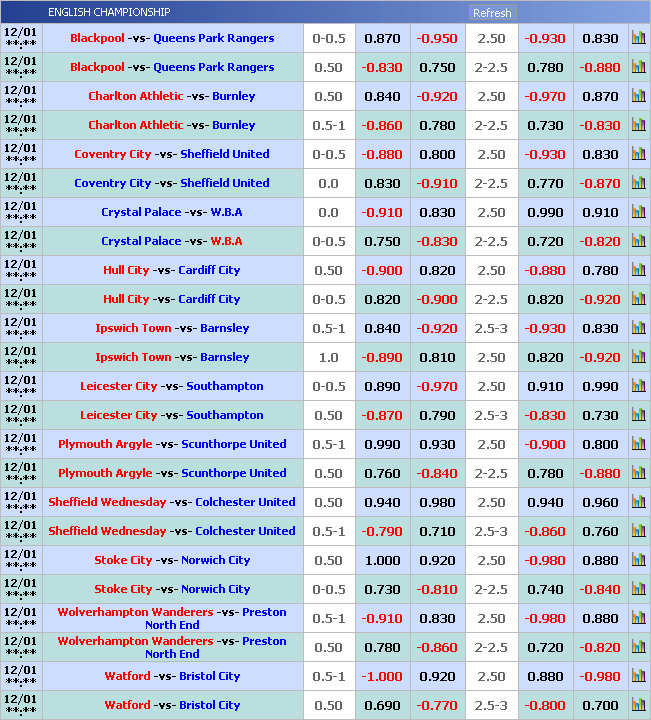Viewport: 651px width, 720px height.
Task: Select Wolverhampton Wanderers in the 0.5-1 handicap row
Action: tap(135, 611)
